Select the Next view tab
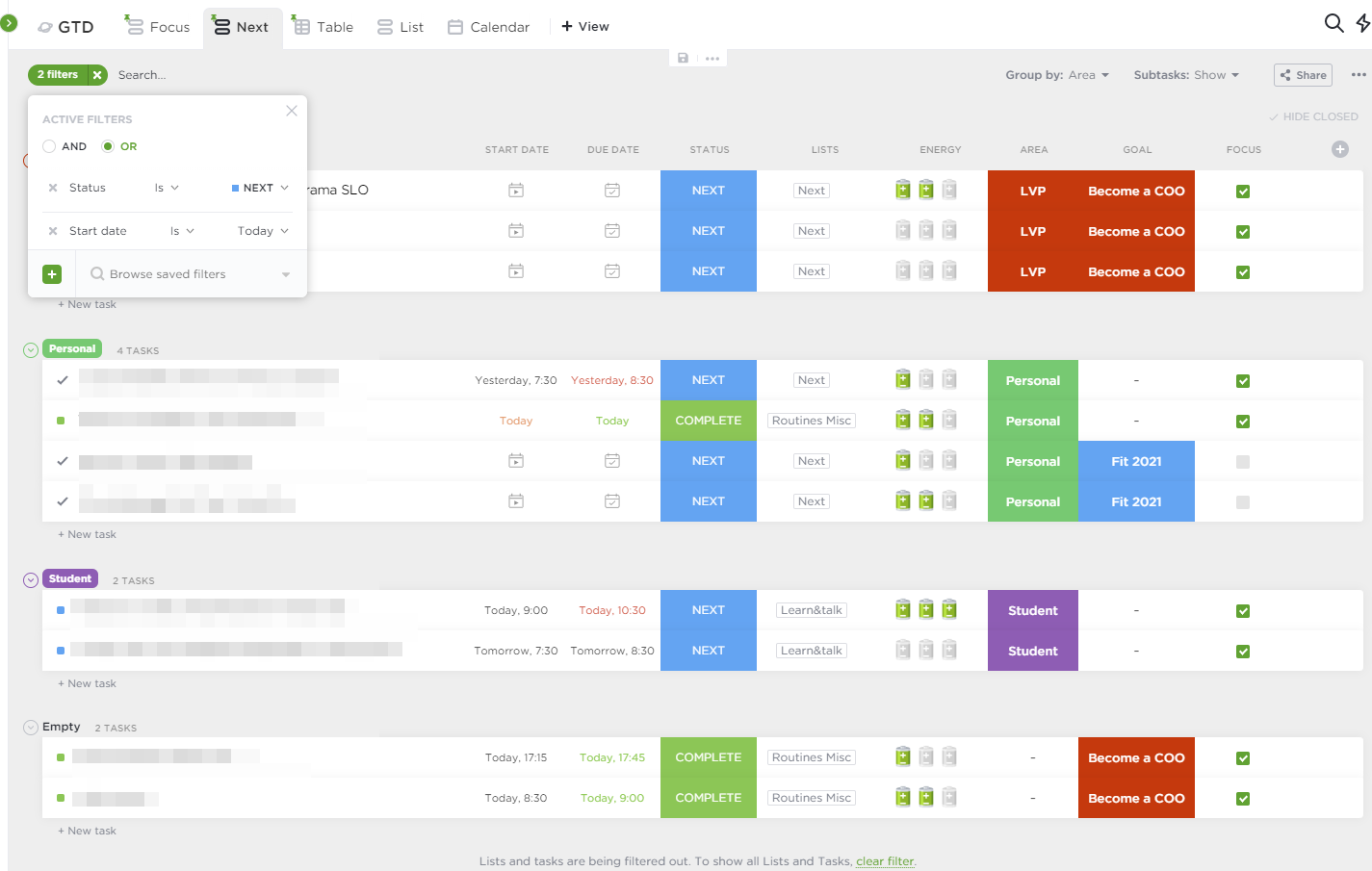 click(x=242, y=27)
